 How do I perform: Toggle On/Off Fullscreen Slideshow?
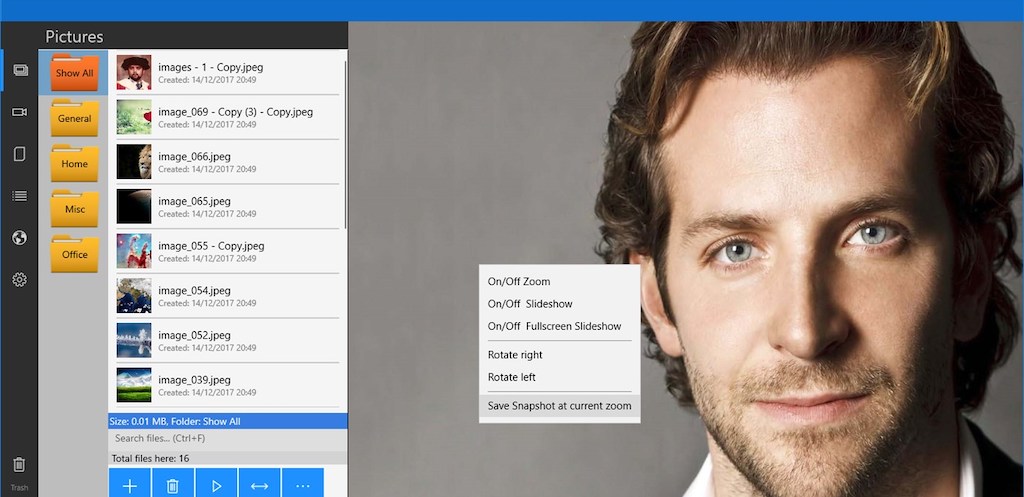554,326
